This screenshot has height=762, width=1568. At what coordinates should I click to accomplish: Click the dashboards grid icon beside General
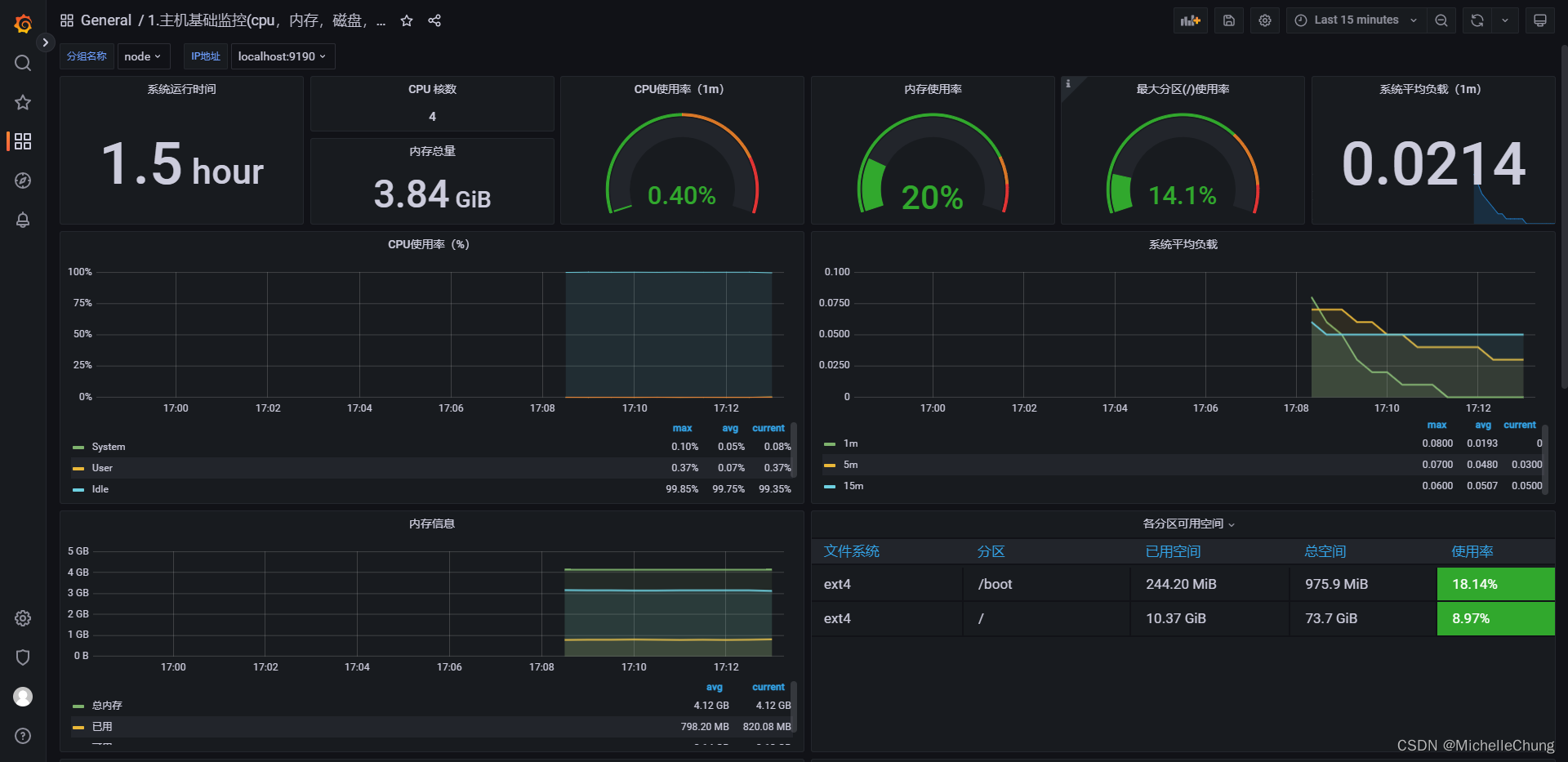point(67,20)
